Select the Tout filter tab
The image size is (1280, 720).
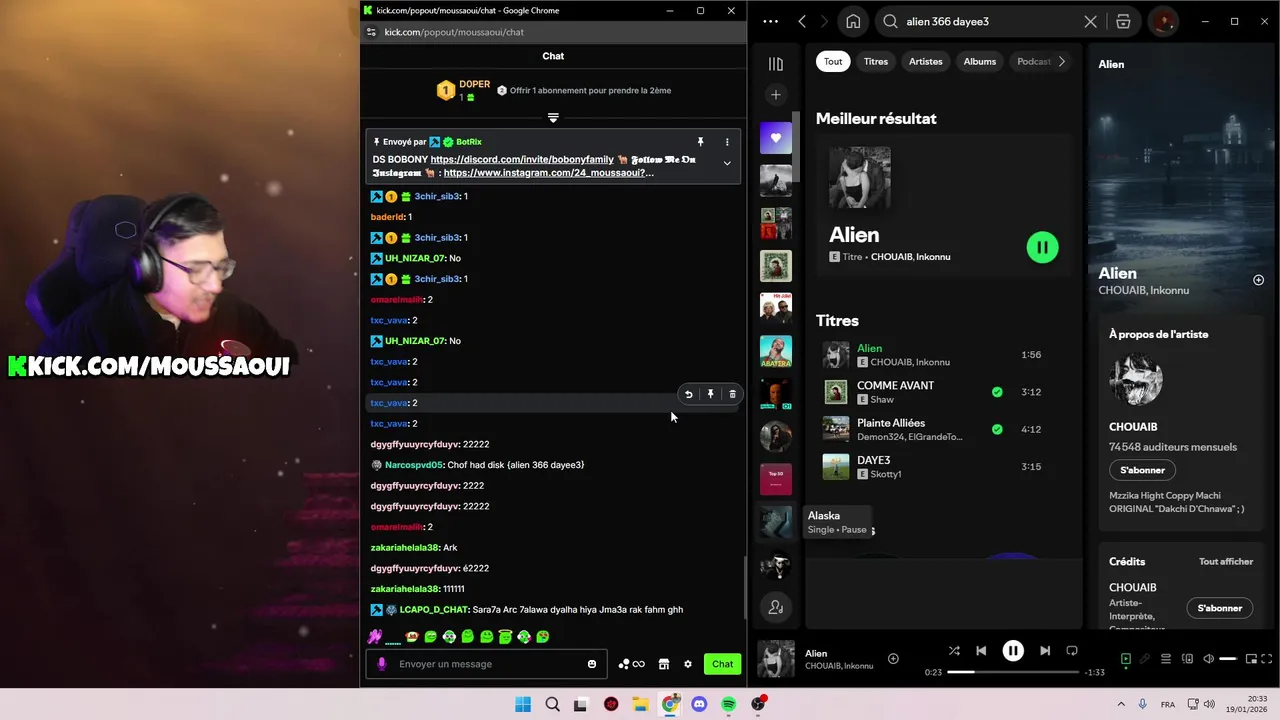833,61
